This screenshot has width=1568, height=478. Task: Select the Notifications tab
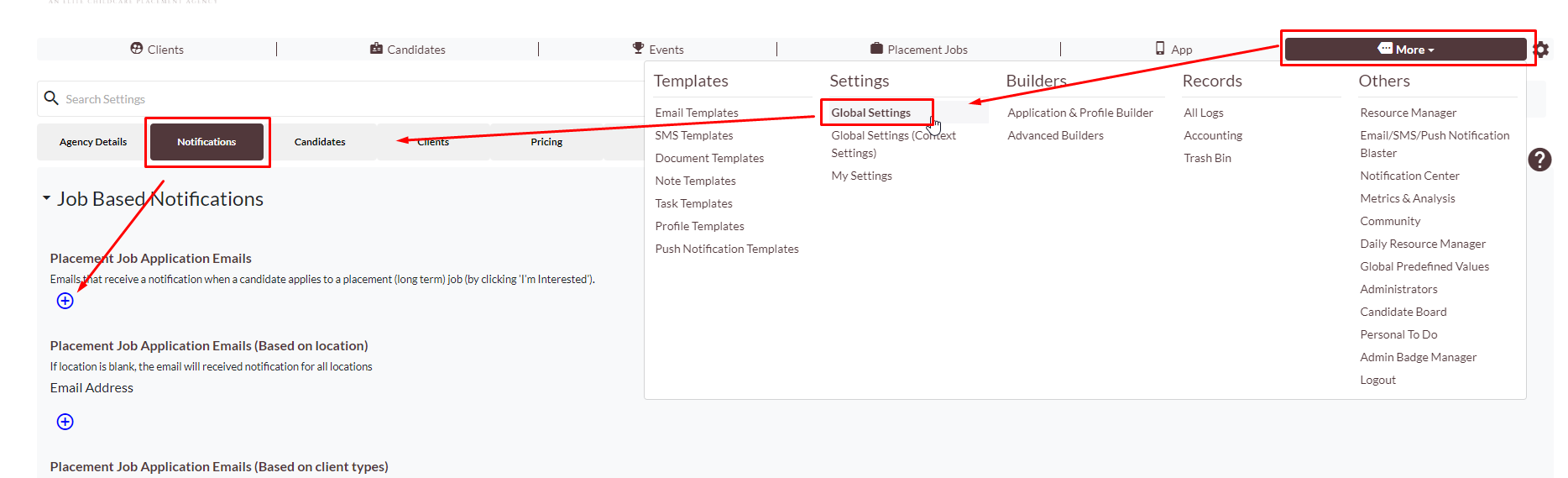click(x=206, y=142)
